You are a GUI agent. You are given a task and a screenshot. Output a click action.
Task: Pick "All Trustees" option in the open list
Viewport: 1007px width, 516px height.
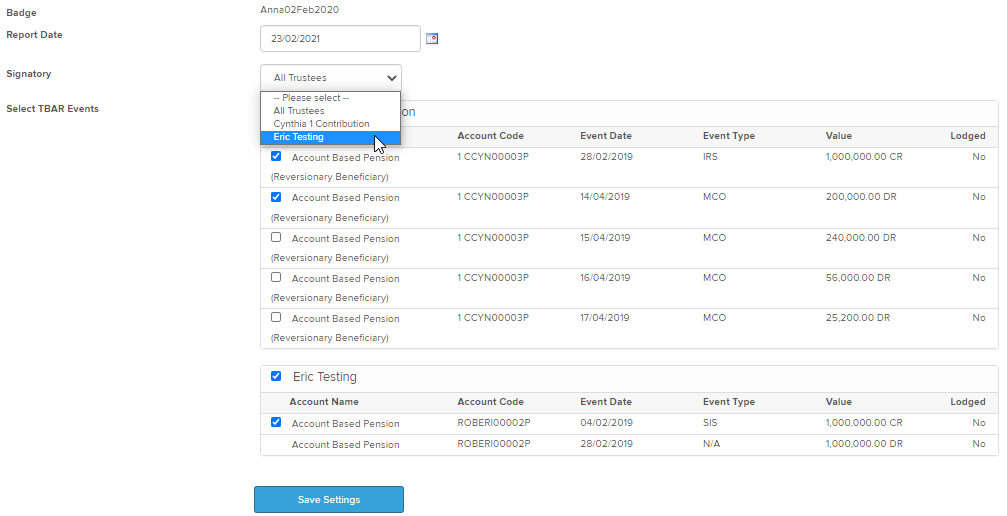coord(298,111)
